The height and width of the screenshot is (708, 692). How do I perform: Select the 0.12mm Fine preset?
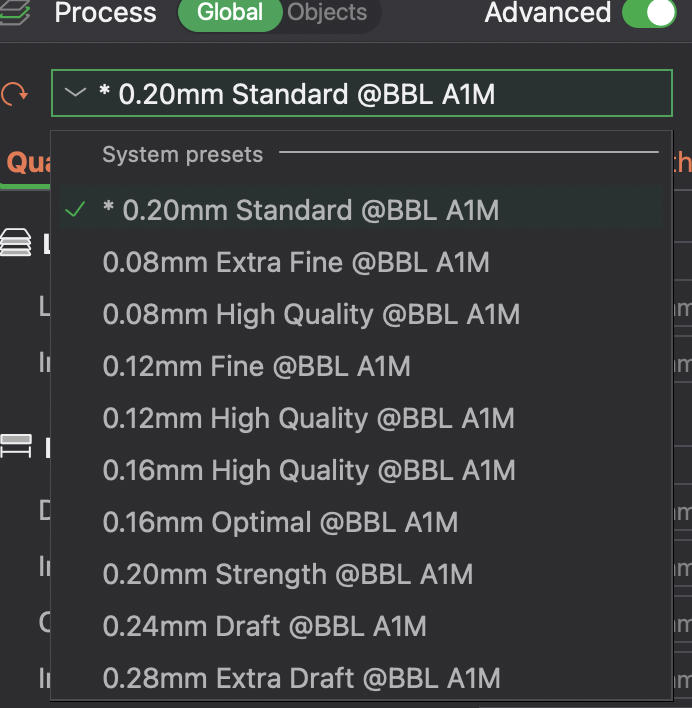coord(256,366)
